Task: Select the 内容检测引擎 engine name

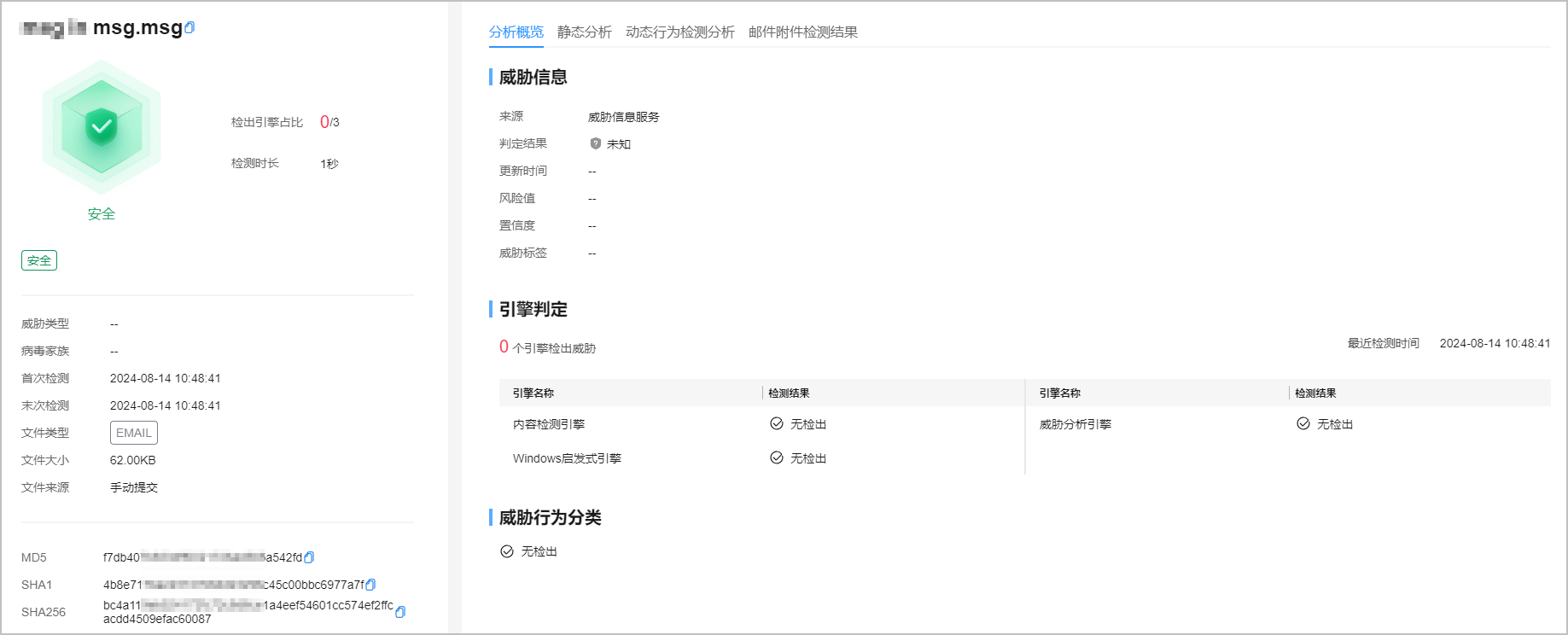Action: pyautogui.click(x=549, y=424)
